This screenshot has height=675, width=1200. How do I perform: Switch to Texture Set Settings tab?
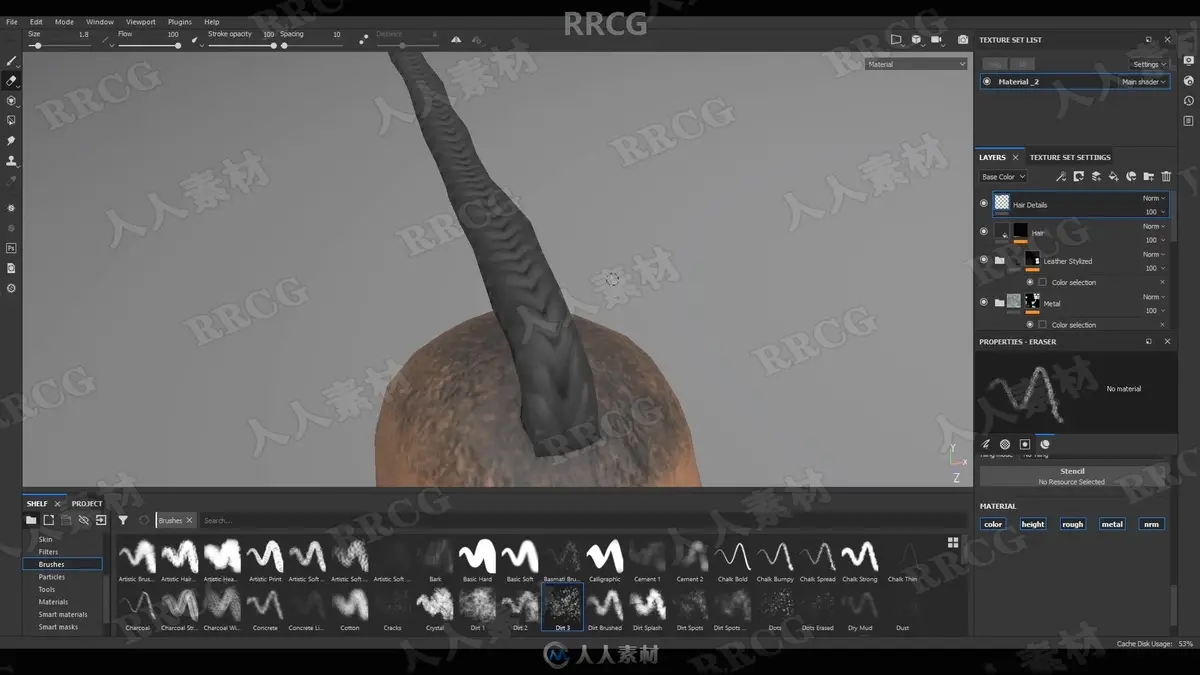pyautogui.click(x=1070, y=157)
